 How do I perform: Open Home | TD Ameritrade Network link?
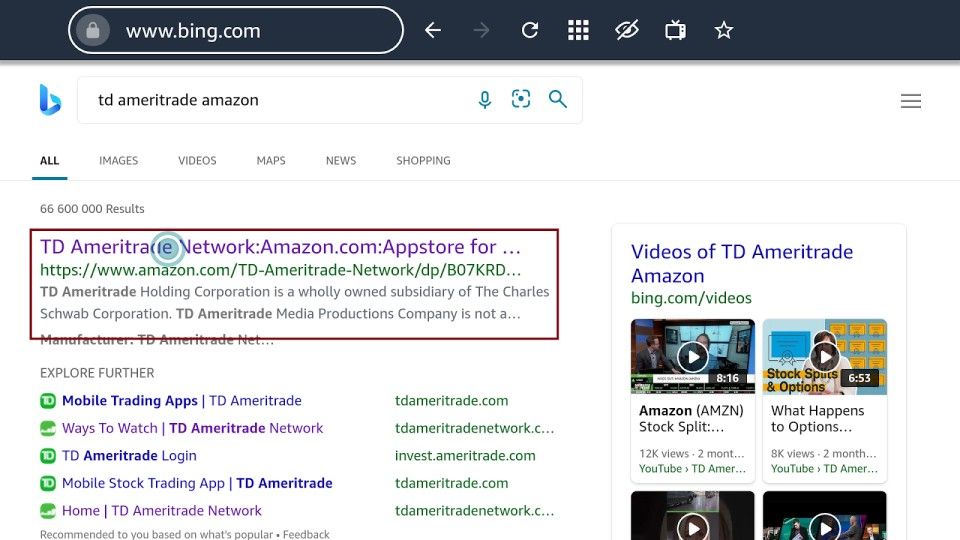[162, 511]
